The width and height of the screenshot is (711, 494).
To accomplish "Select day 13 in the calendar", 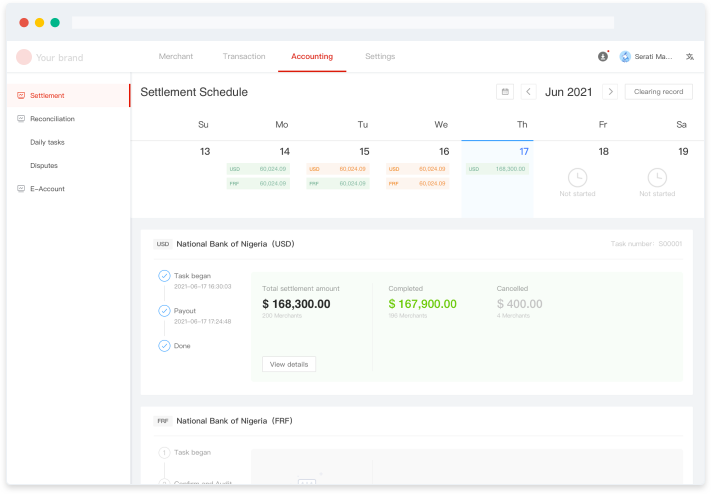I will coord(205,152).
